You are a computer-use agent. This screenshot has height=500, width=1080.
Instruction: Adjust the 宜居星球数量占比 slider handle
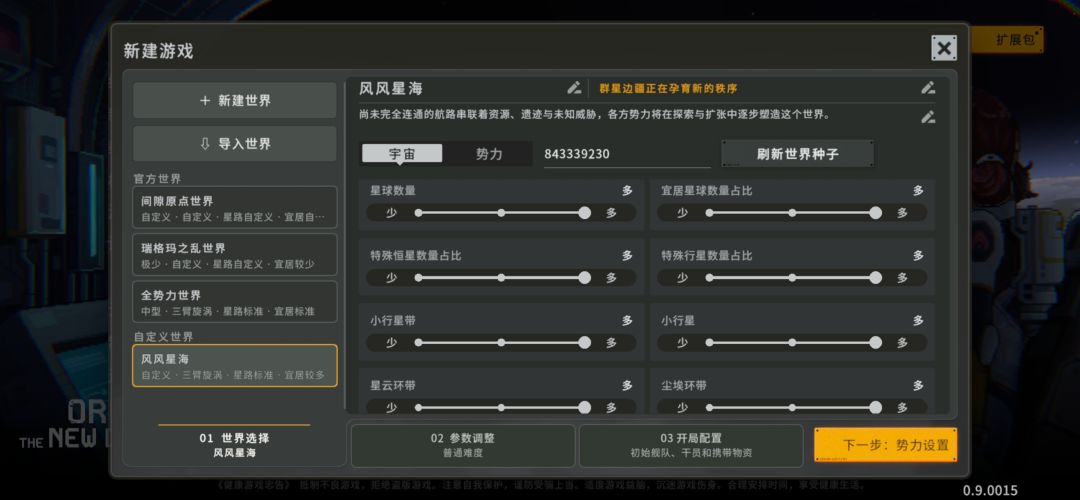[875, 213]
